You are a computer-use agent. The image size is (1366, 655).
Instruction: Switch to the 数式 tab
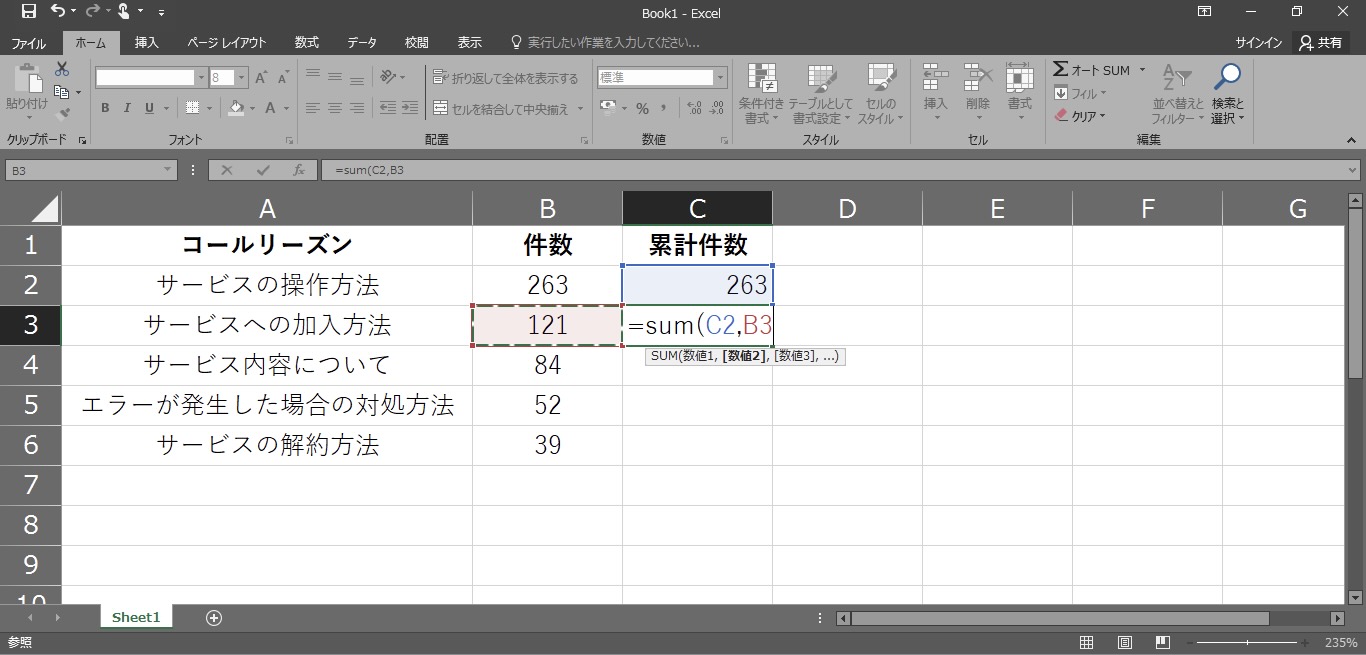307,43
